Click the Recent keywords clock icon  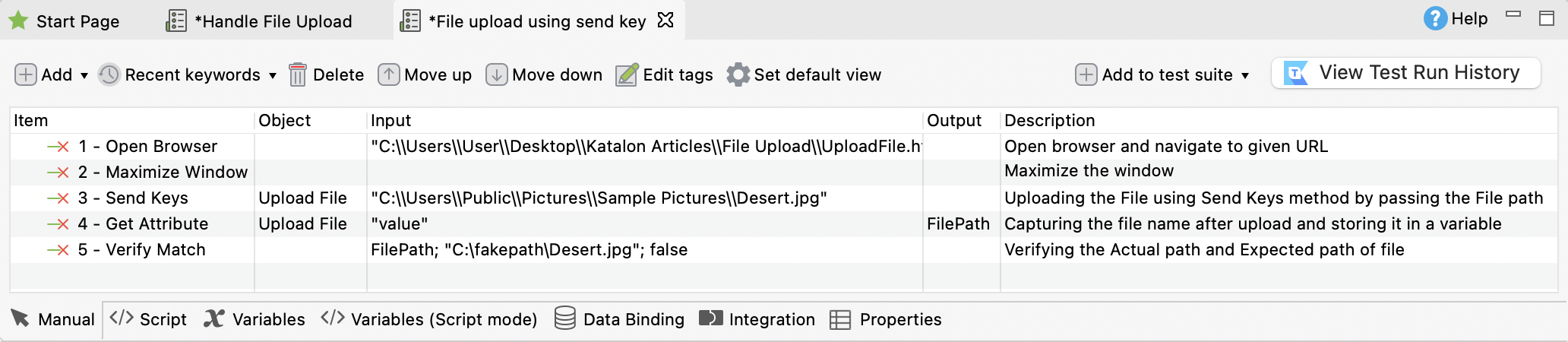tap(109, 74)
